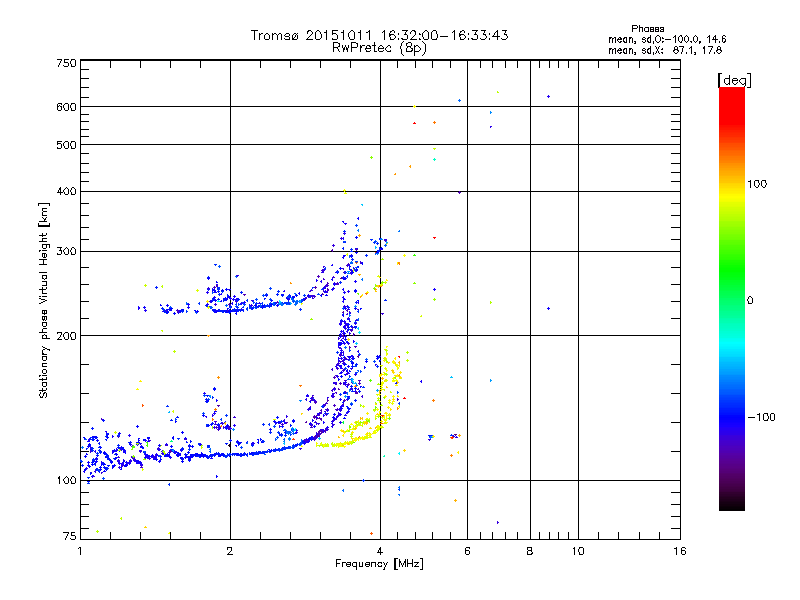Click the '300' y-axis tick label
Screen dimensions: 800x600
click(66, 252)
